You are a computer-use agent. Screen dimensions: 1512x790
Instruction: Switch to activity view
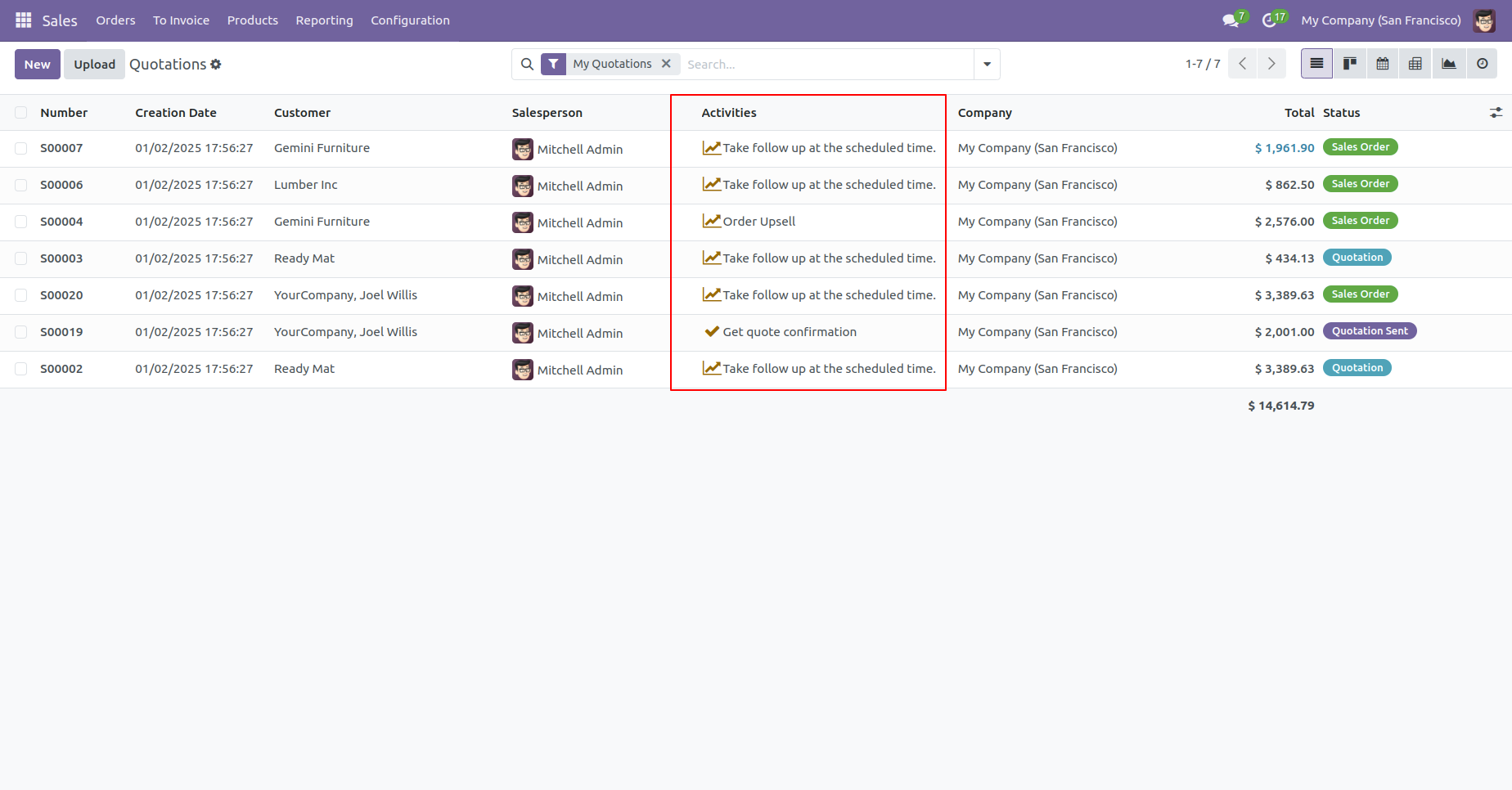[1482, 64]
